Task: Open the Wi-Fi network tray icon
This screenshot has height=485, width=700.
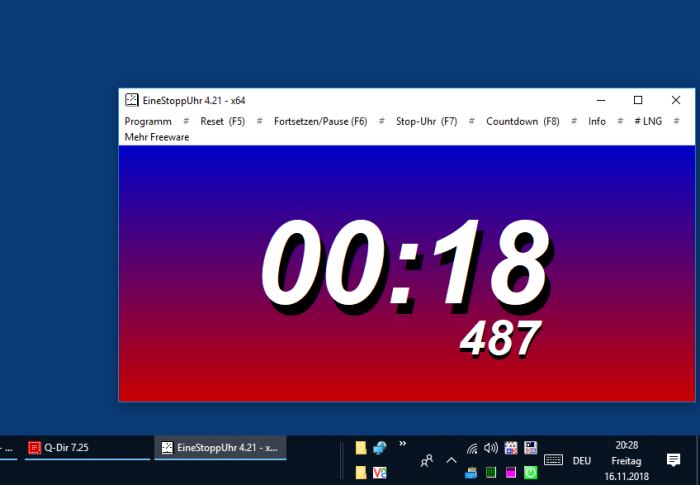Action: [x=471, y=448]
